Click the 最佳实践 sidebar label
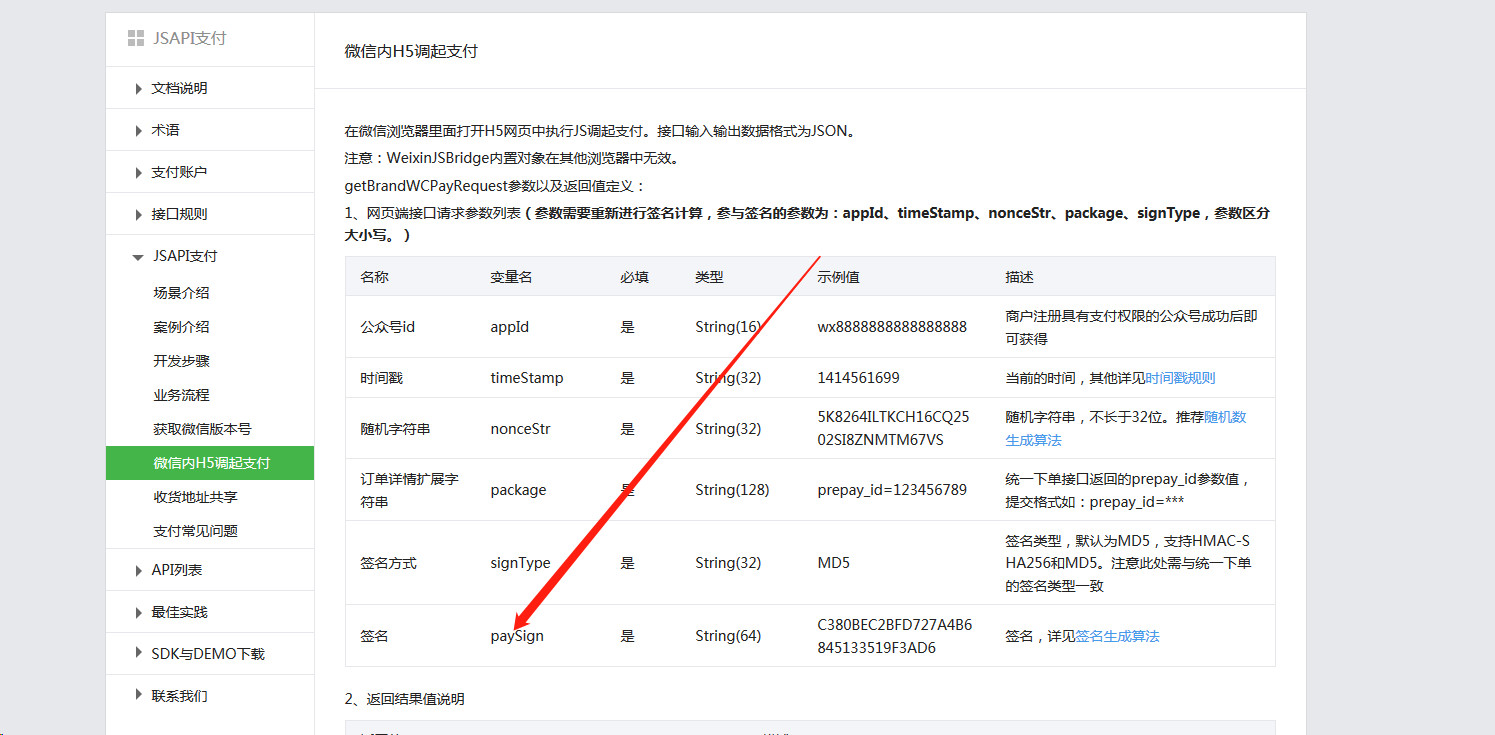 click(179, 612)
